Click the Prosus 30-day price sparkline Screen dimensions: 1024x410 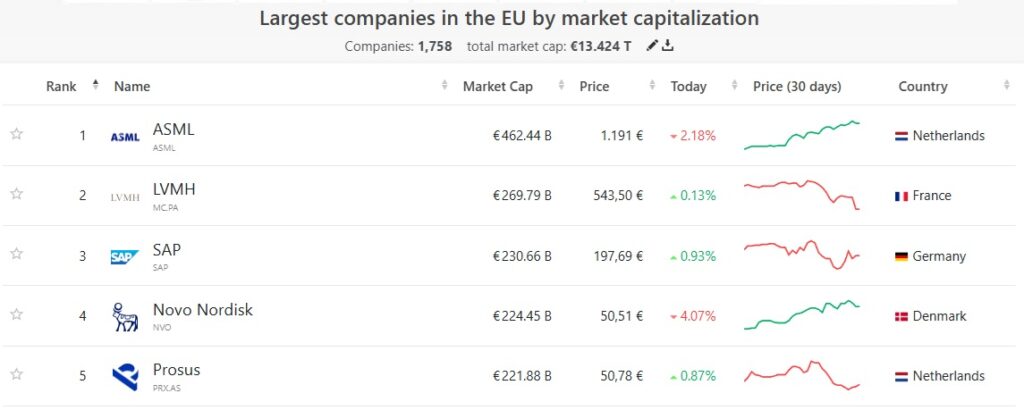[802, 376]
